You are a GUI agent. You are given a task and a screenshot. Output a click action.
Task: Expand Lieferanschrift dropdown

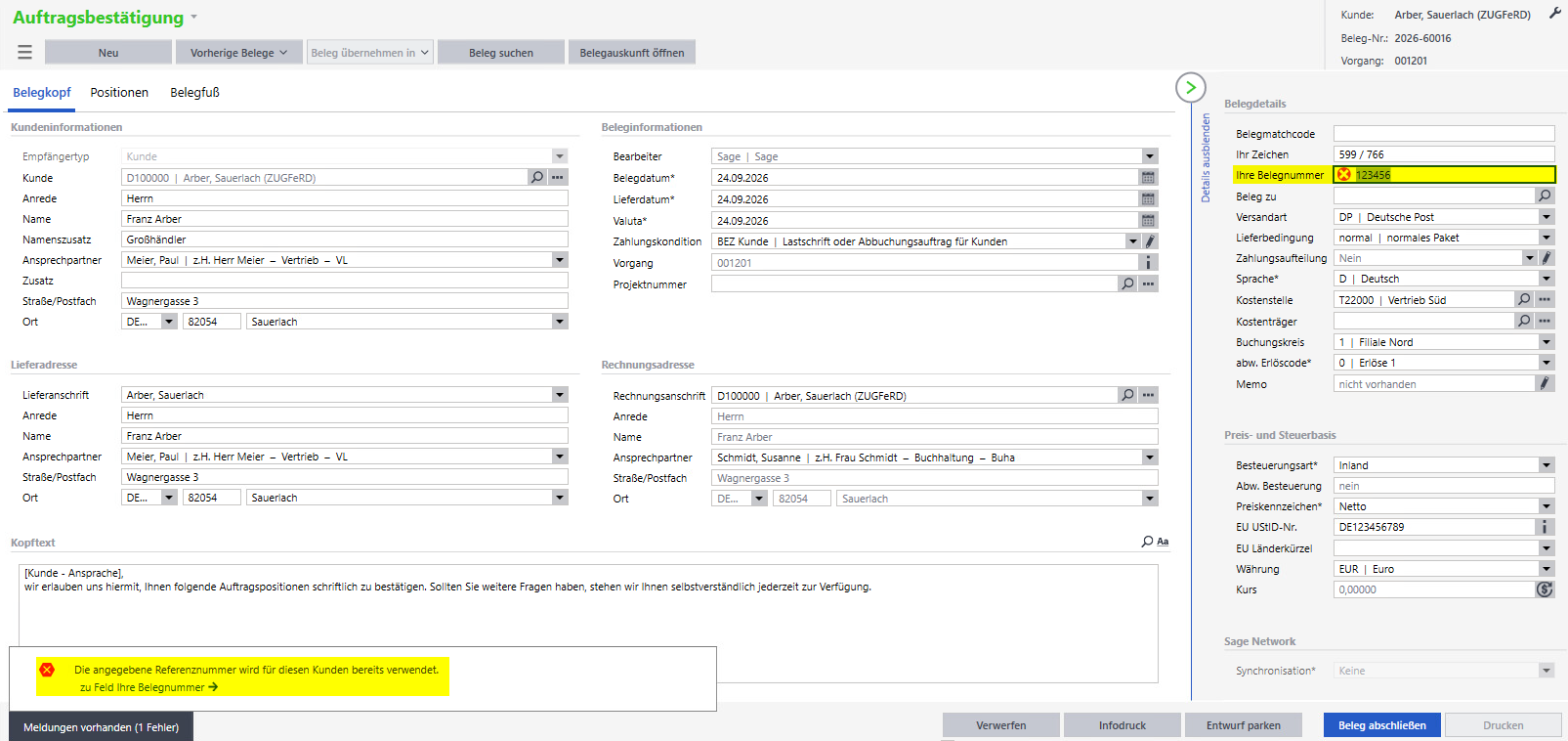(x=560, y=395)
